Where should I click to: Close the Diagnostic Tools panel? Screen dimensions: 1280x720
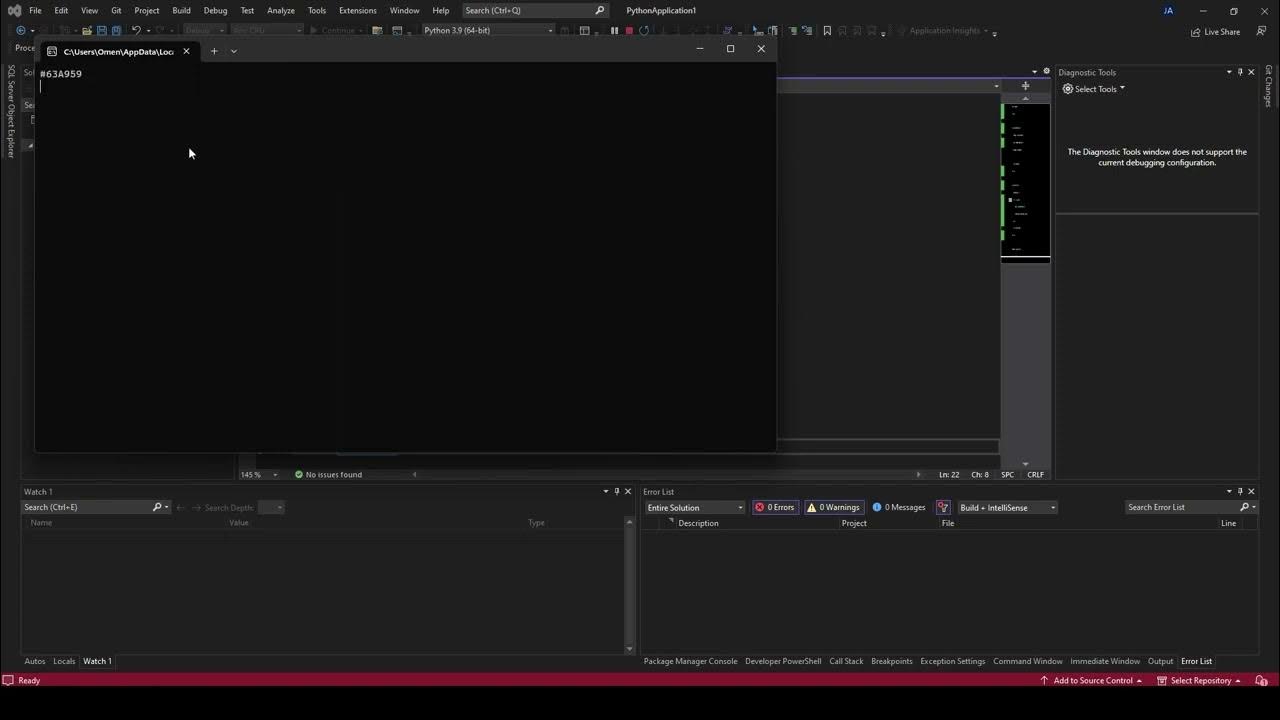[1251, 72]
